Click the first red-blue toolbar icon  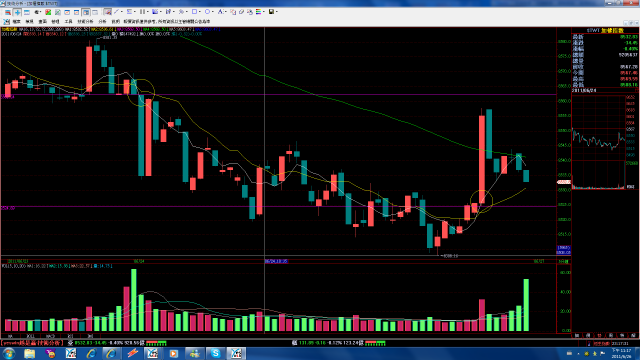pyautogui.click(x=8, y=12)
